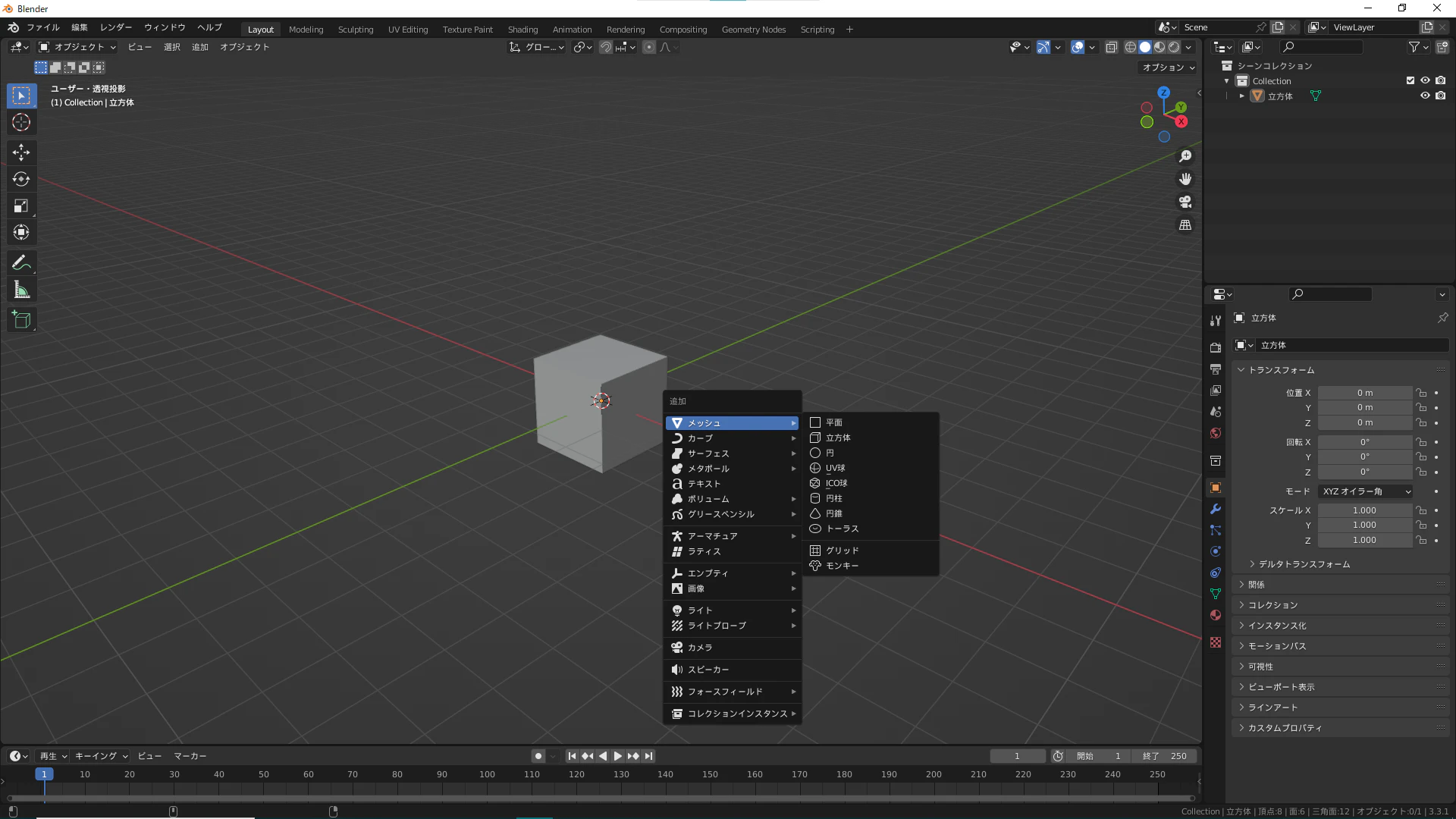Open the Physics properties tab
This screenshot has width=1456, height=819.
1216,551
